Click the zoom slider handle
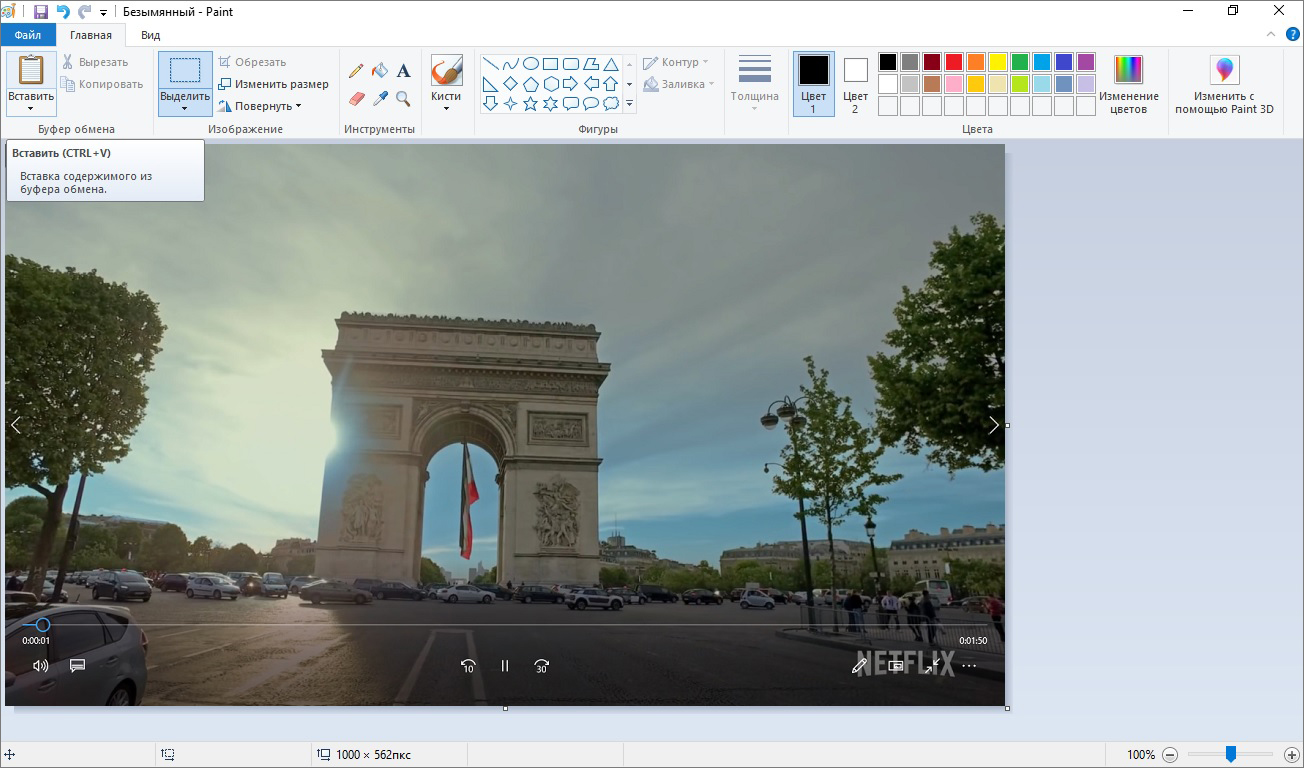 (1231, 754)
